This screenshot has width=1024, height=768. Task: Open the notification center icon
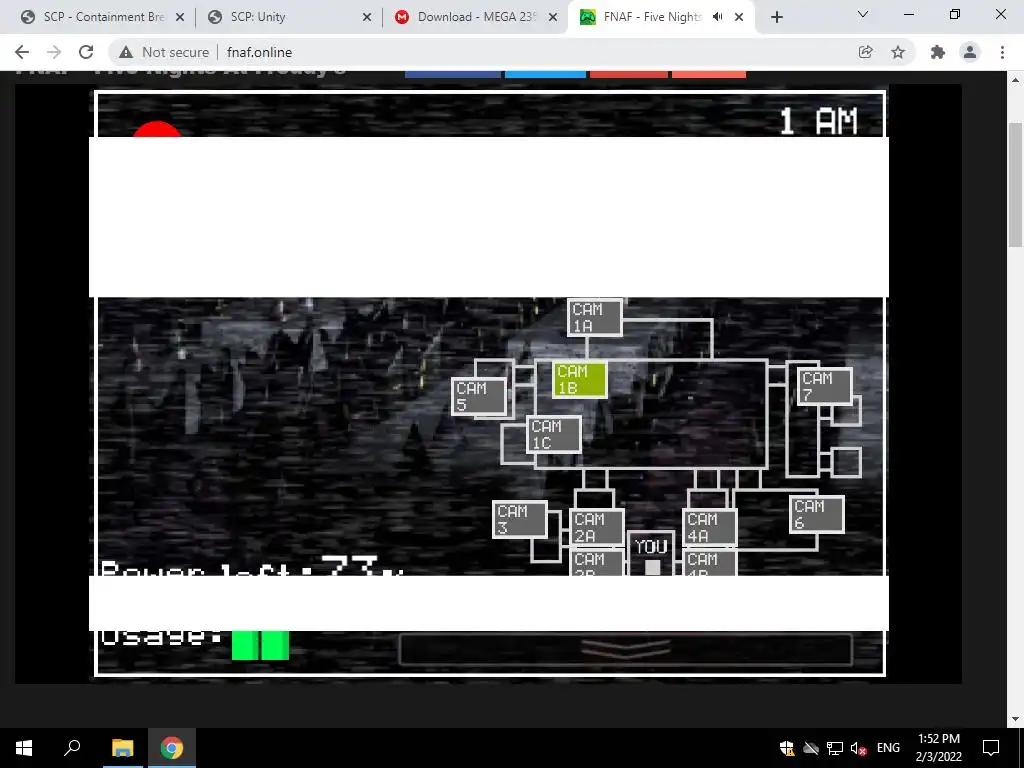pyautogui.click(x=991, y=748)
